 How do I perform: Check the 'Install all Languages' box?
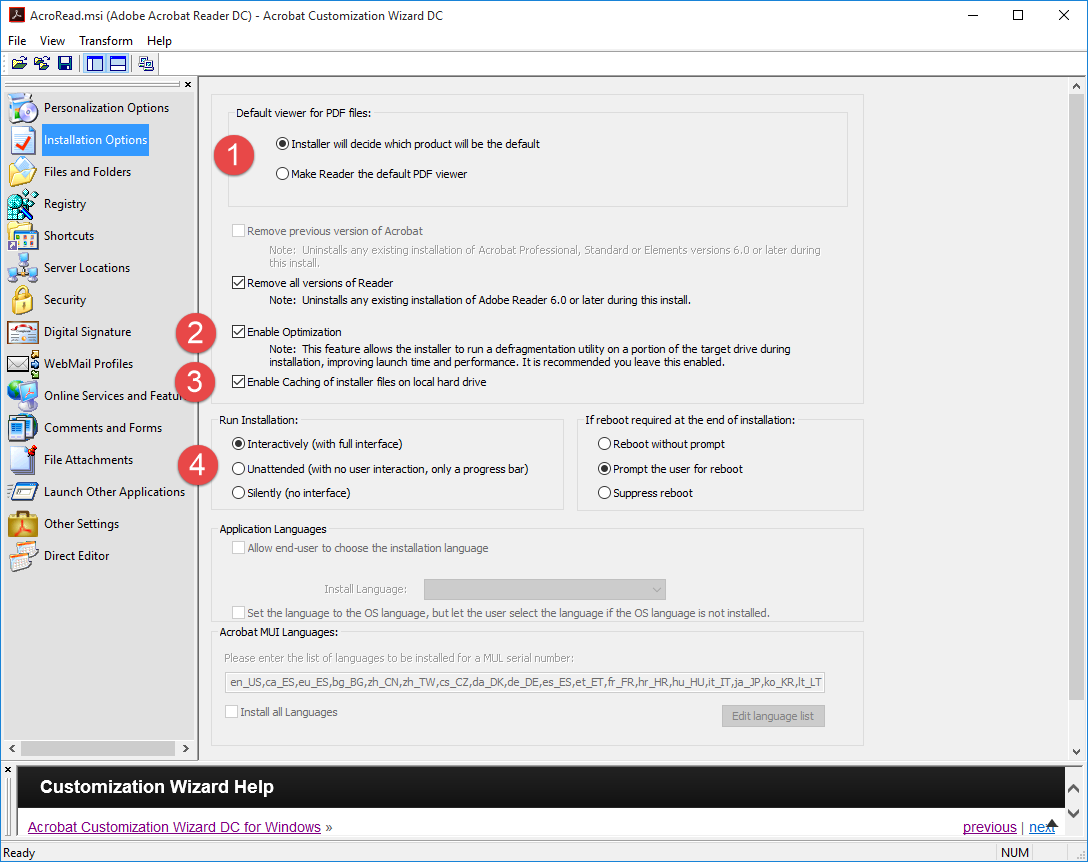point(231,711)
